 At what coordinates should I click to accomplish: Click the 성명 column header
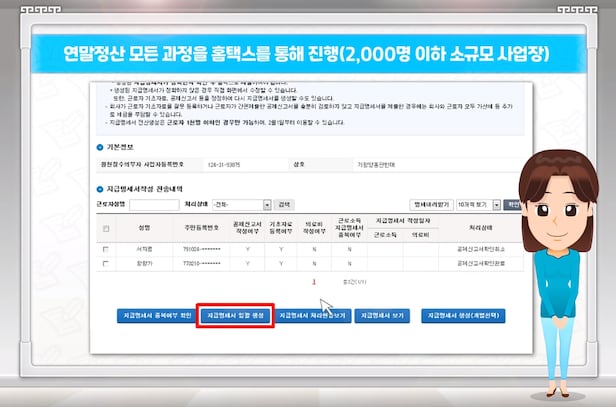point(143,228)
